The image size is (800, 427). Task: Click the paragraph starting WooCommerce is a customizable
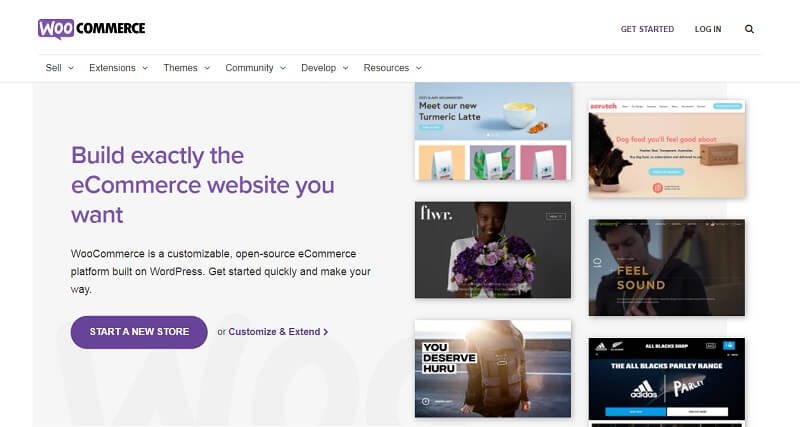click(x=220, y=271)
